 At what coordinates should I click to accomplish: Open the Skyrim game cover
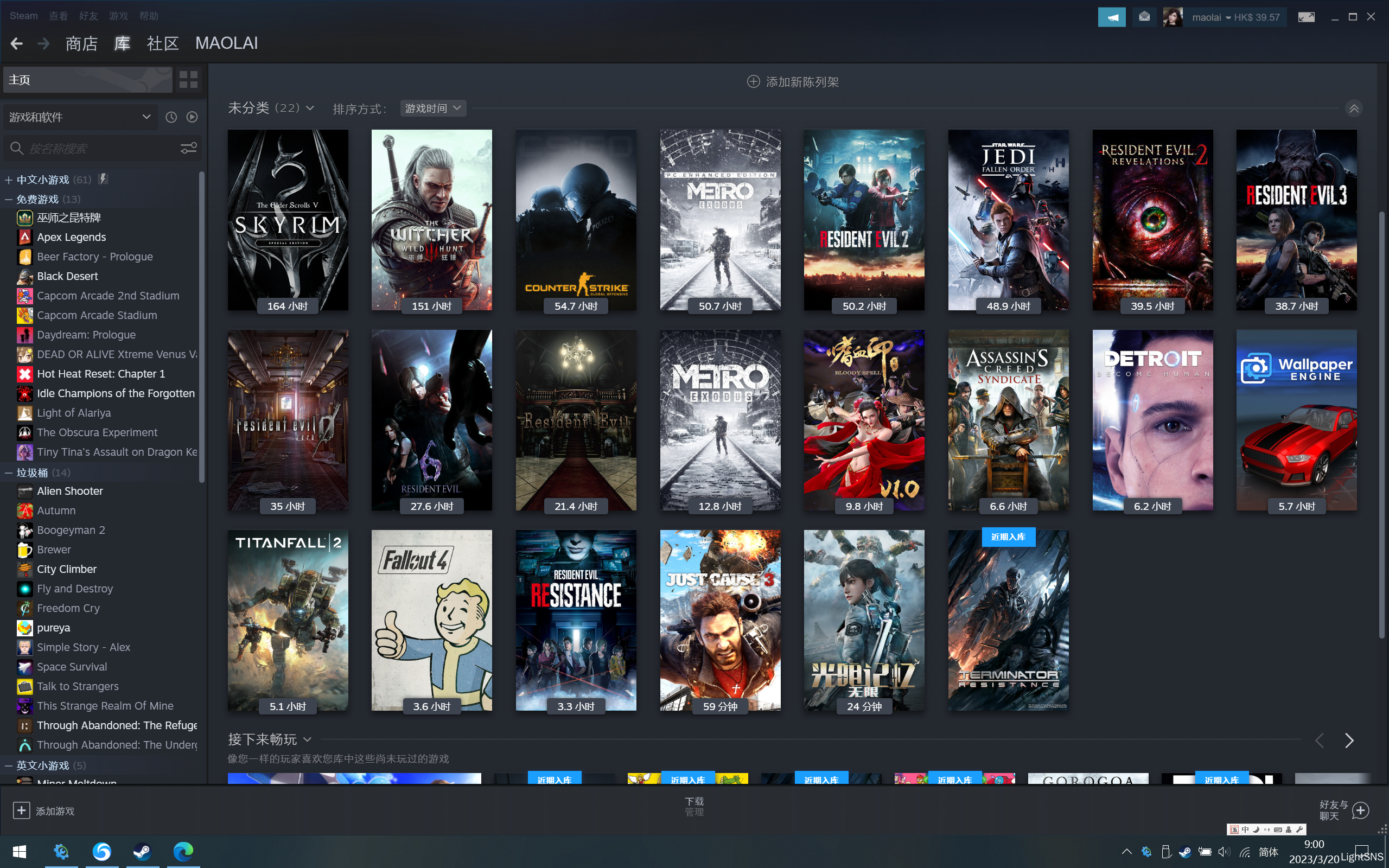[x=288, y=220]
